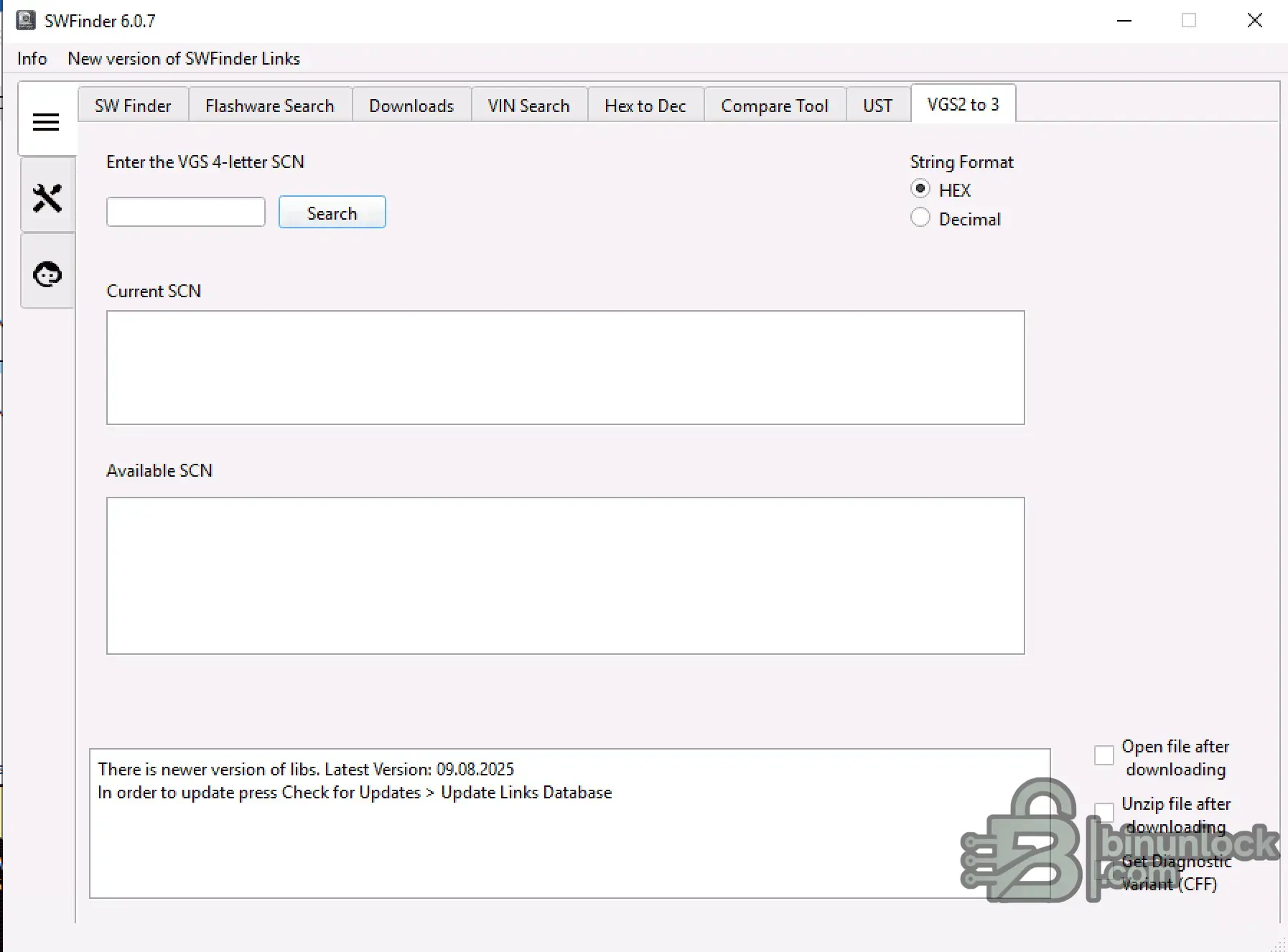Open the UST tab
The width and height of the screenshot is (1288, 952).
point(878,106)
